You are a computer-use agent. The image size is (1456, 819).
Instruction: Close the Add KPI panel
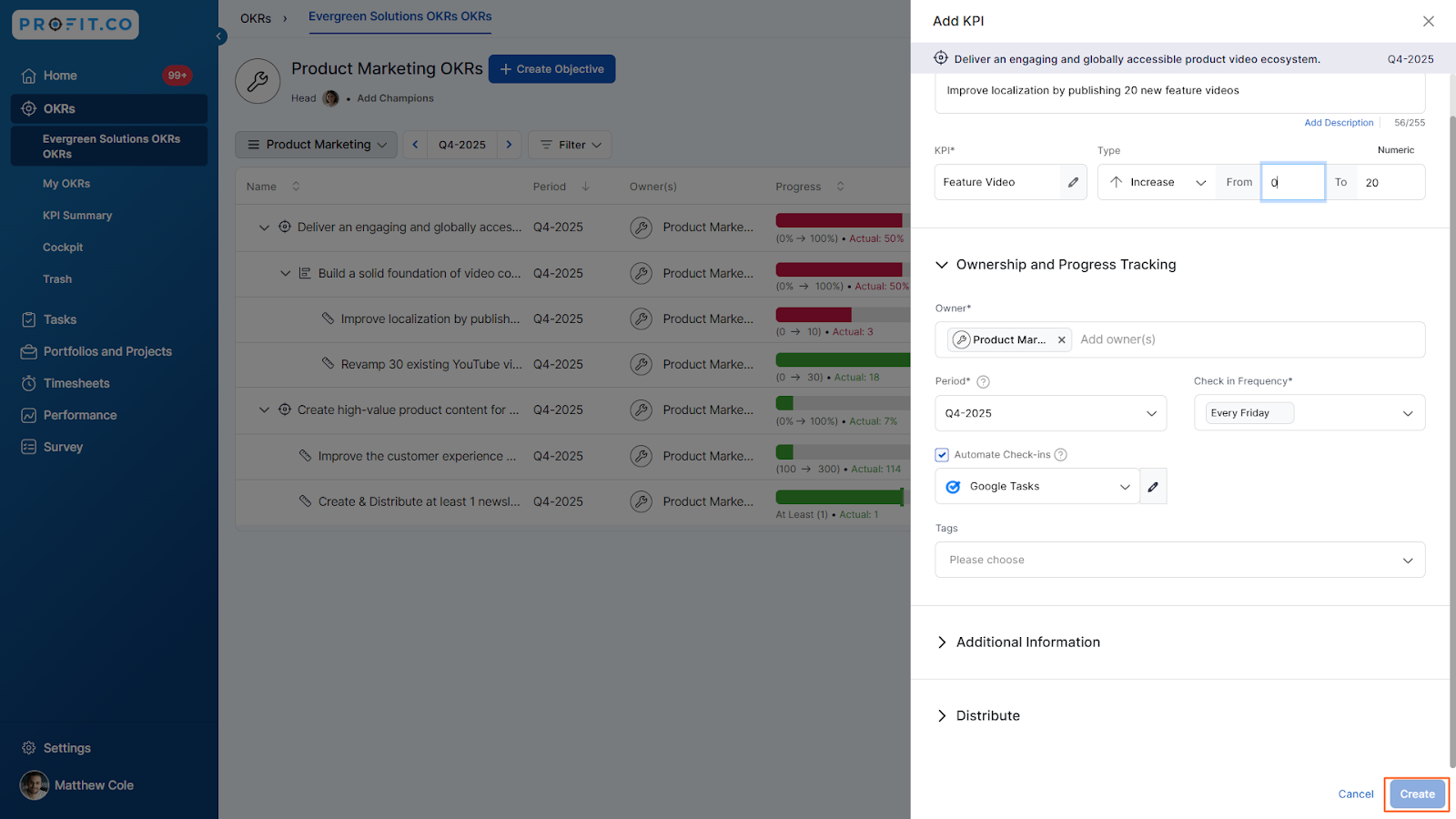coord(1429,21)
